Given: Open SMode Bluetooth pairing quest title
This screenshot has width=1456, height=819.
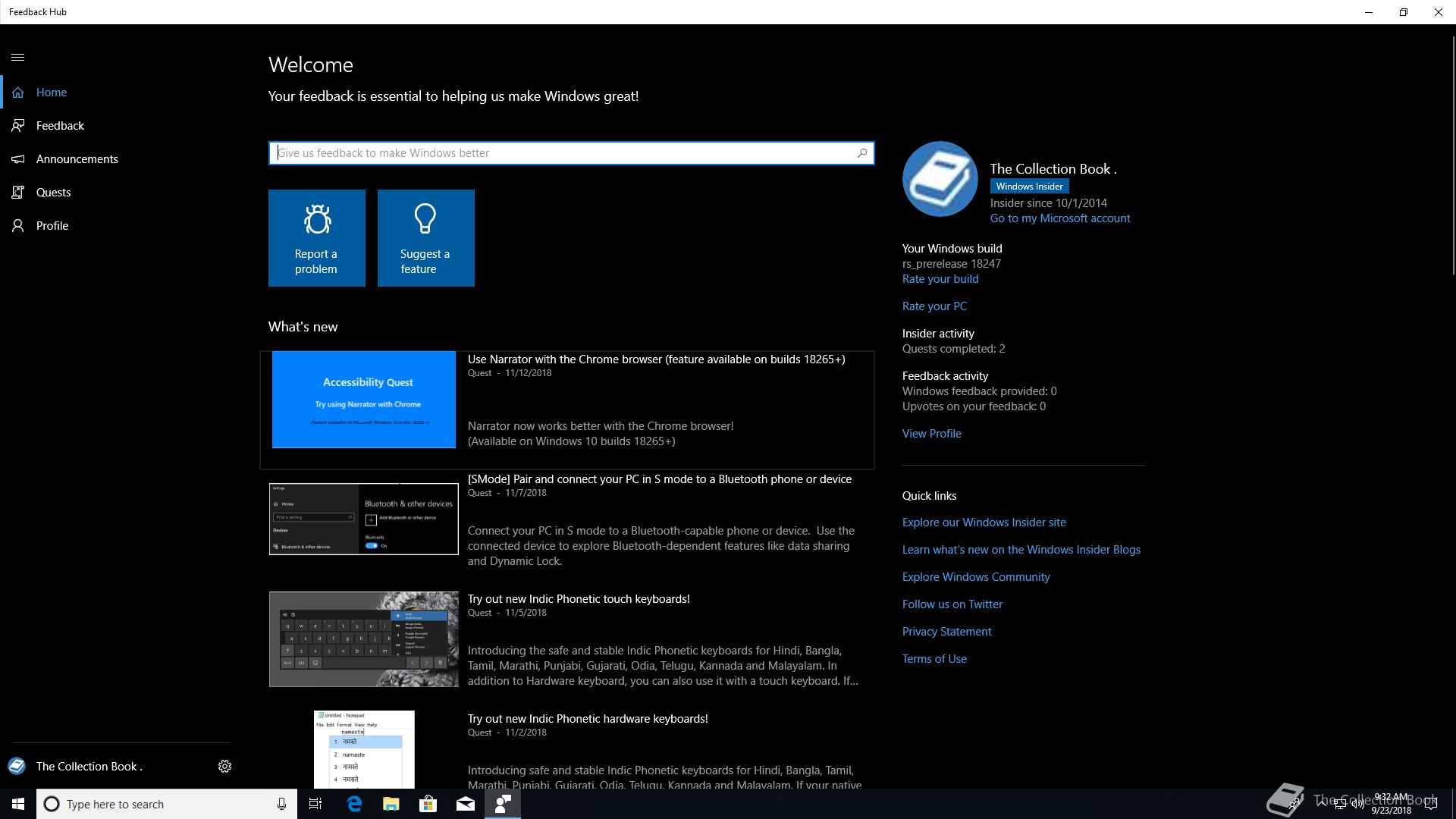Looking at the screenshot, I should click(x=660, y=479).
